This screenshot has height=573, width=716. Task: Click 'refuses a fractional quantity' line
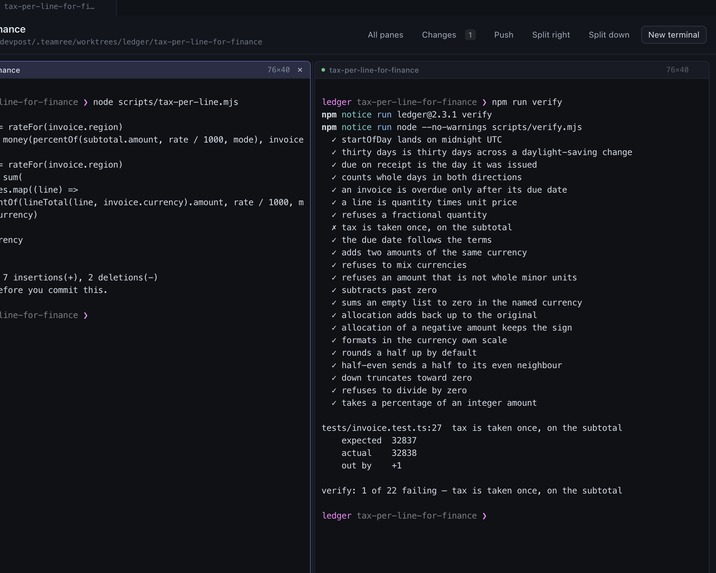coord(409,215)
